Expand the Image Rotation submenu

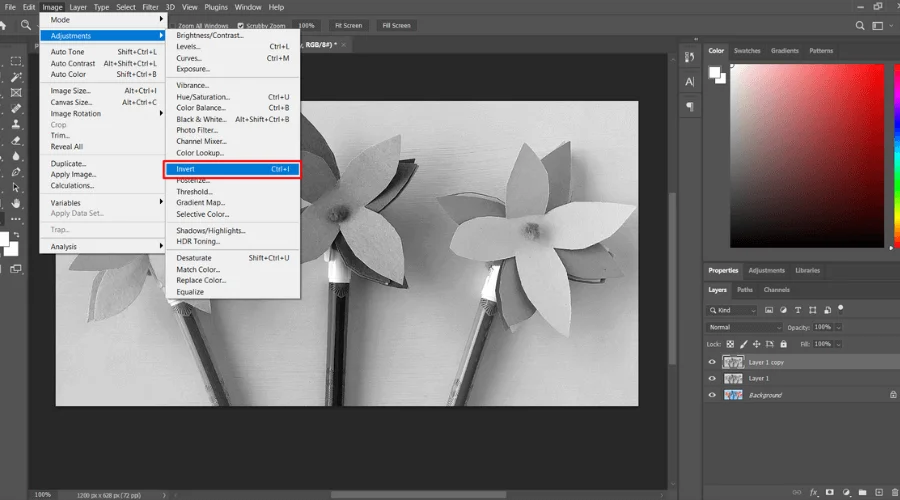102,114
